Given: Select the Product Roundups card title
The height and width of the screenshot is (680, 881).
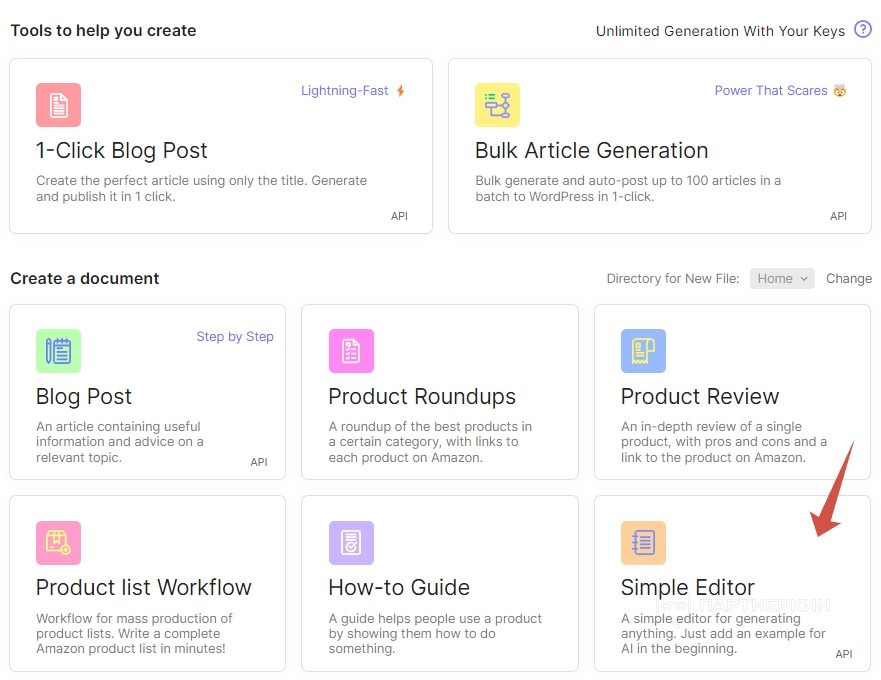Looking at the screenshot, I should [x=422, y=396].
